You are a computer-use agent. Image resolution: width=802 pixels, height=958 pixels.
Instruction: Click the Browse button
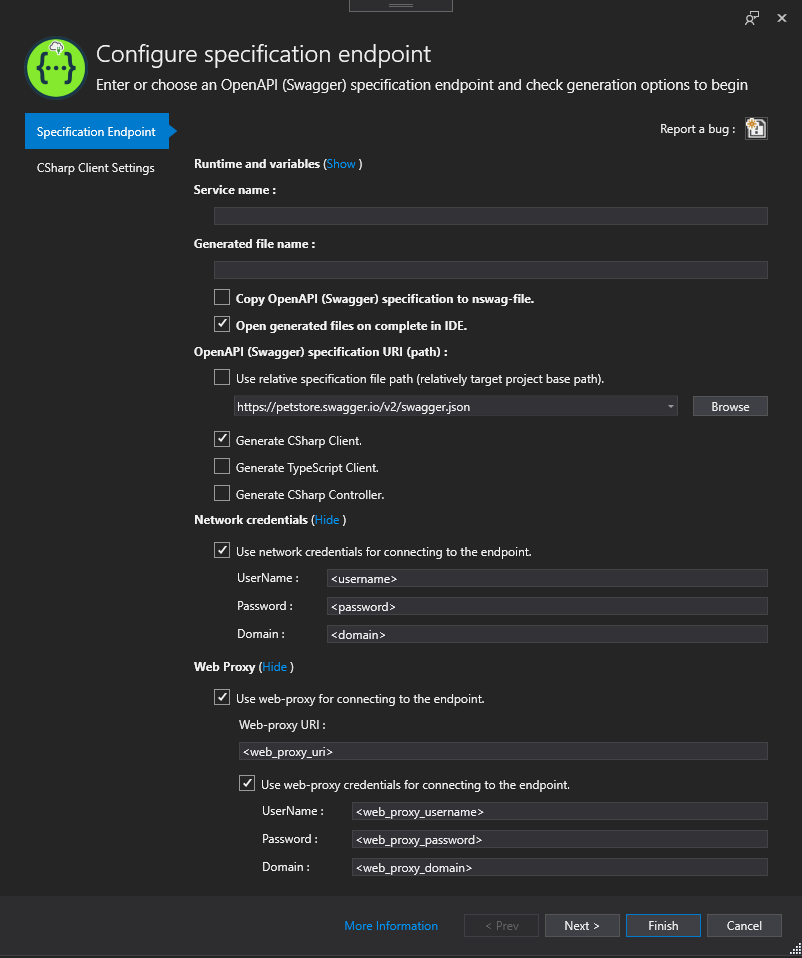(x=730, y=407)
